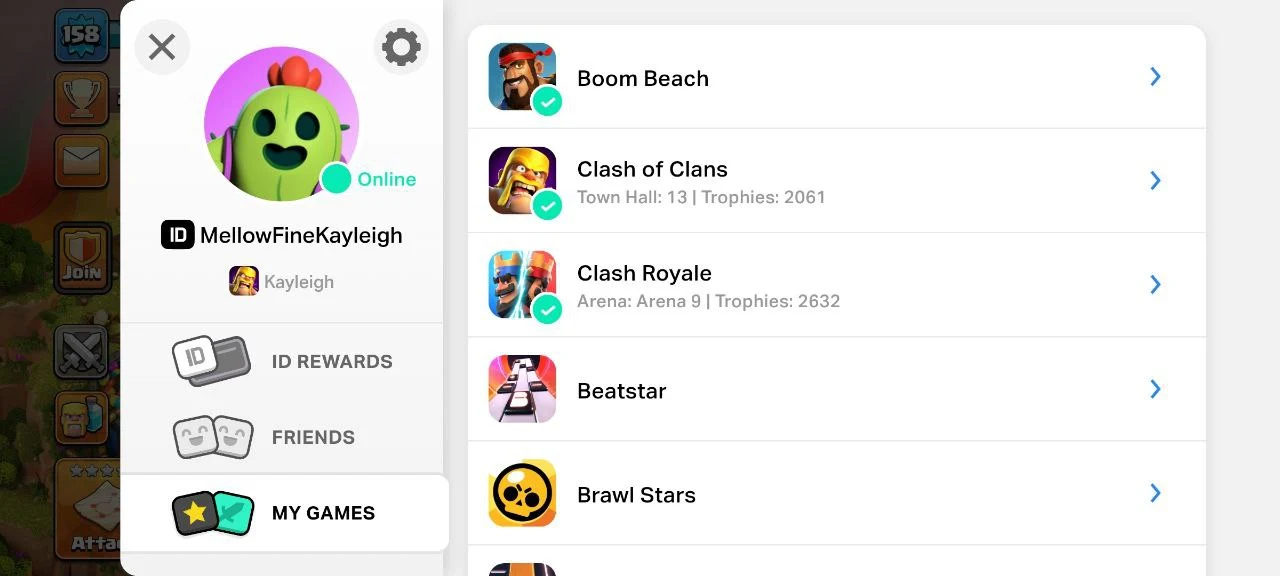1280x576 pixels.
Task: Expand Clash Royale chevron arrow
Action: coord(1155,285)
